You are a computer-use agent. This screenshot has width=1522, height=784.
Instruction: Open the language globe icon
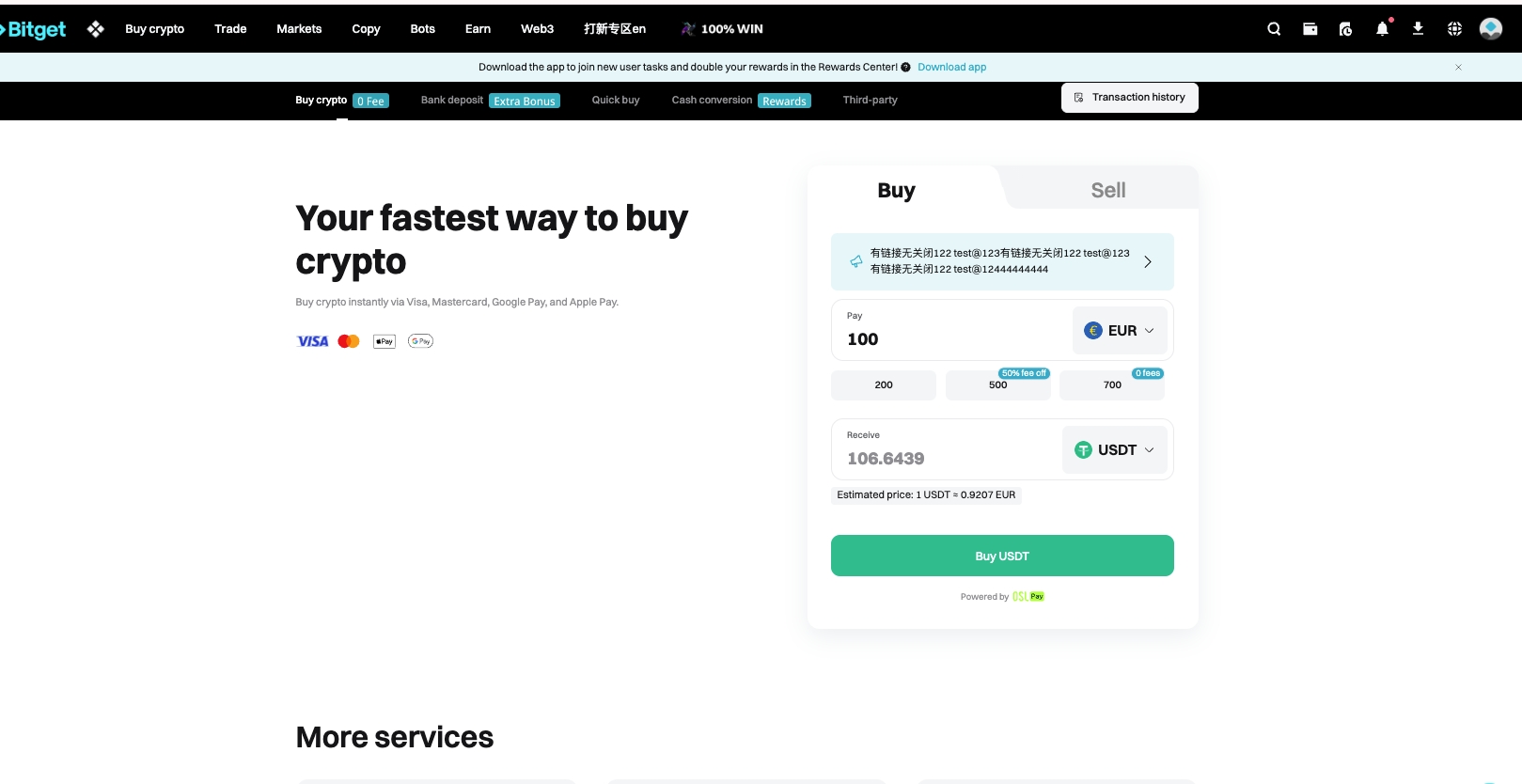(x=1454, y=29)
